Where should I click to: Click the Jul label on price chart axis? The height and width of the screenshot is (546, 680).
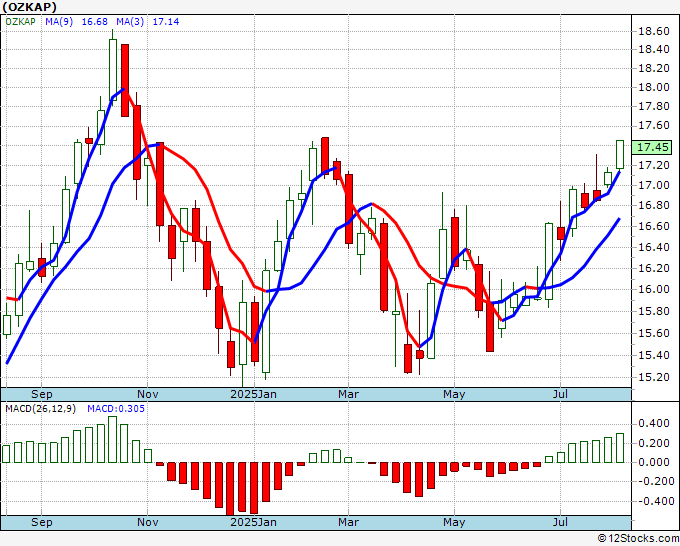click(x=560, y=394)
